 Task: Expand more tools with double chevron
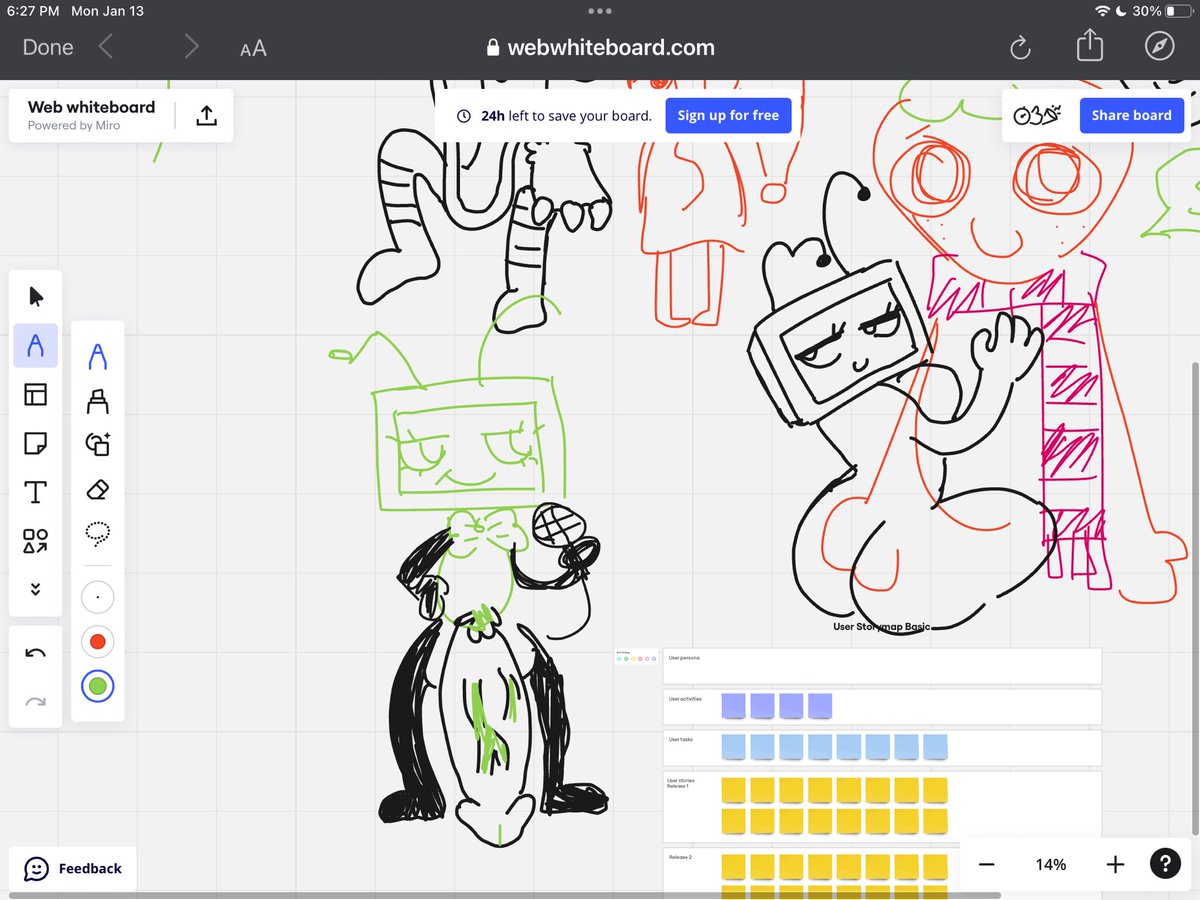pos(36,590)
